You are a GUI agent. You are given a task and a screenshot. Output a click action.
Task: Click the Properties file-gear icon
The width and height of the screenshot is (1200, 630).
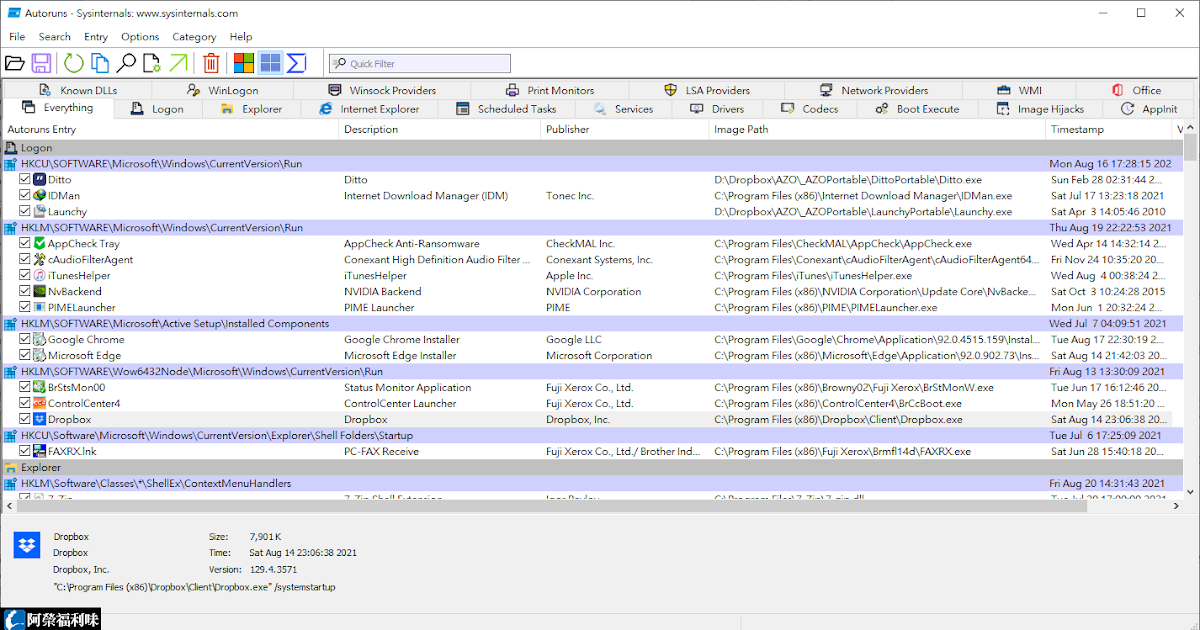pyautogui.click(x=152, y=63)
